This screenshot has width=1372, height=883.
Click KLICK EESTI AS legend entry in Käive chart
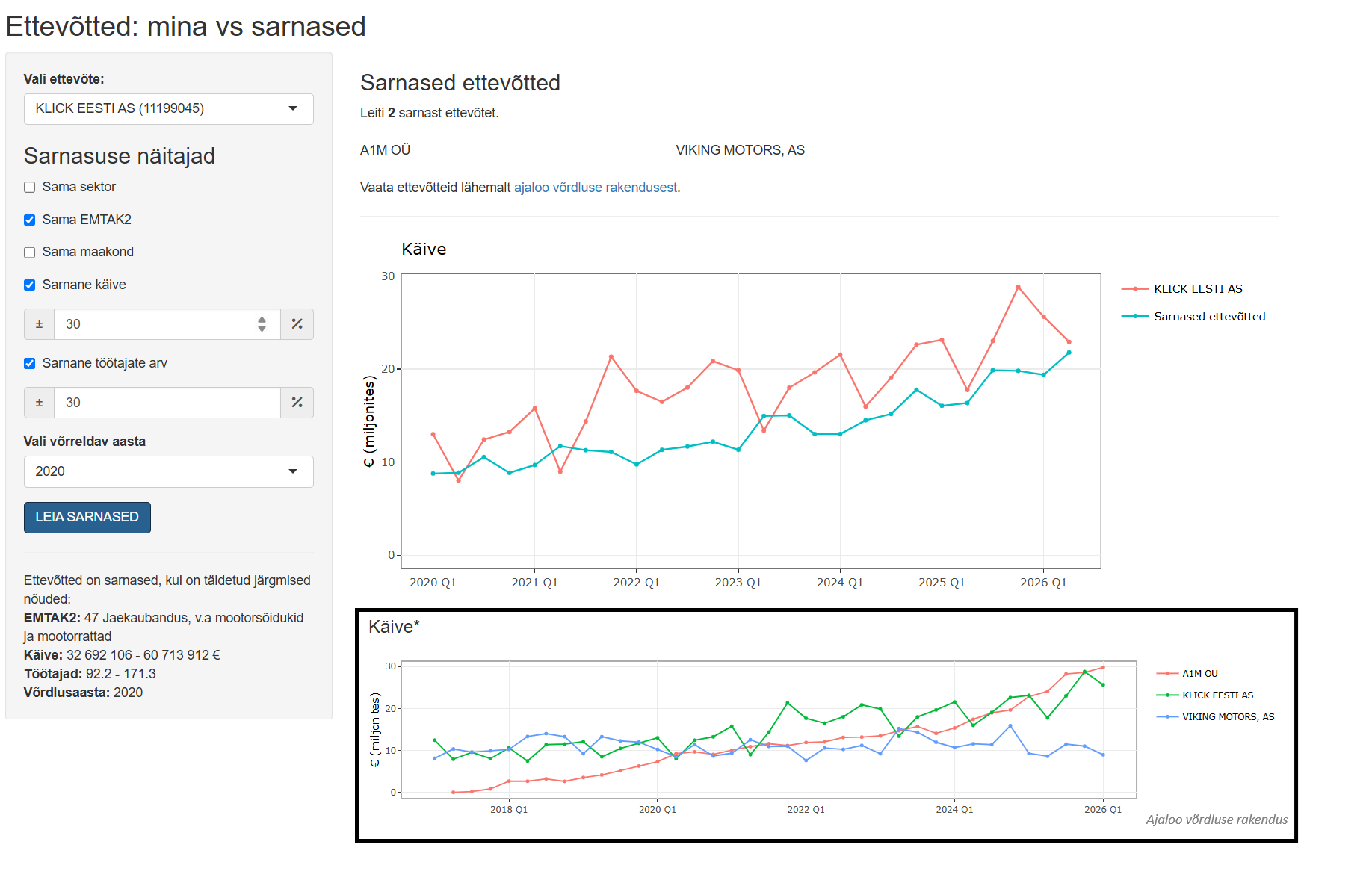click(x=1182, y=289)
